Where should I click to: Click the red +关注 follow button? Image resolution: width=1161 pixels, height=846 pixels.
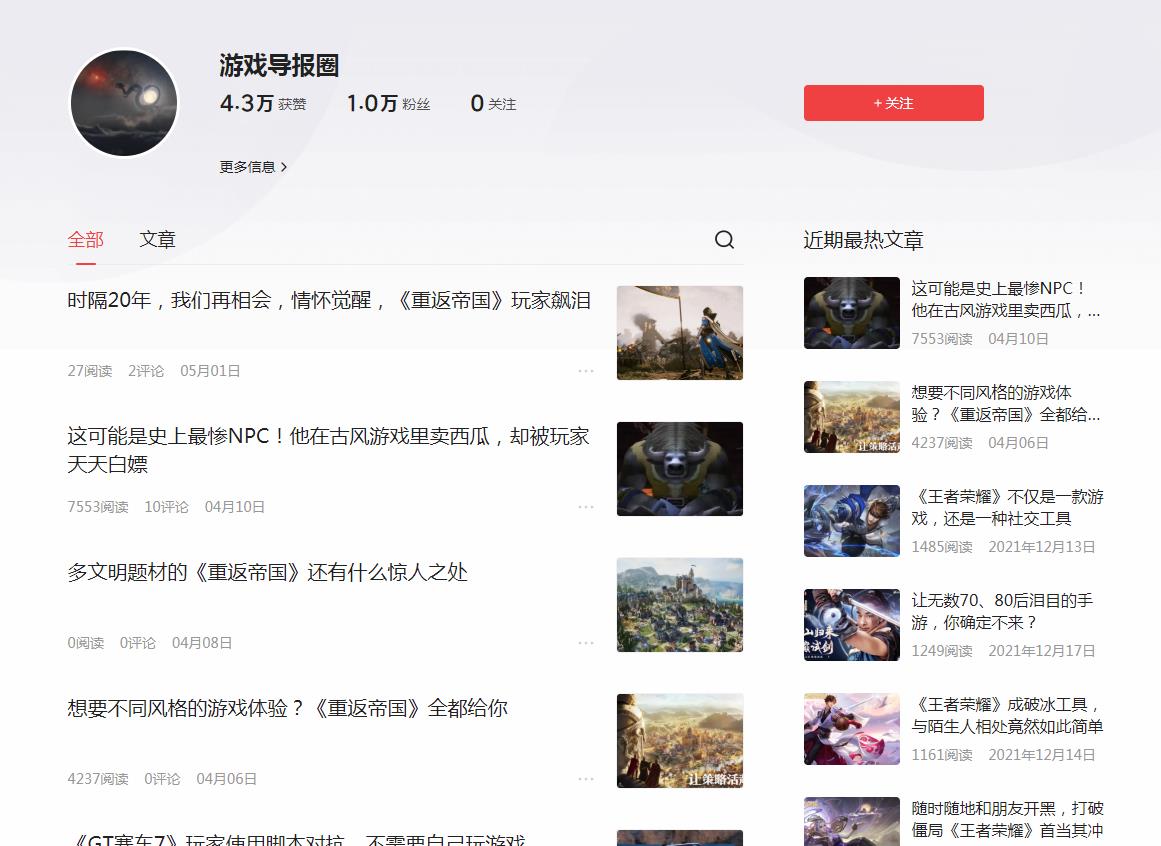[x=894, y=103]
